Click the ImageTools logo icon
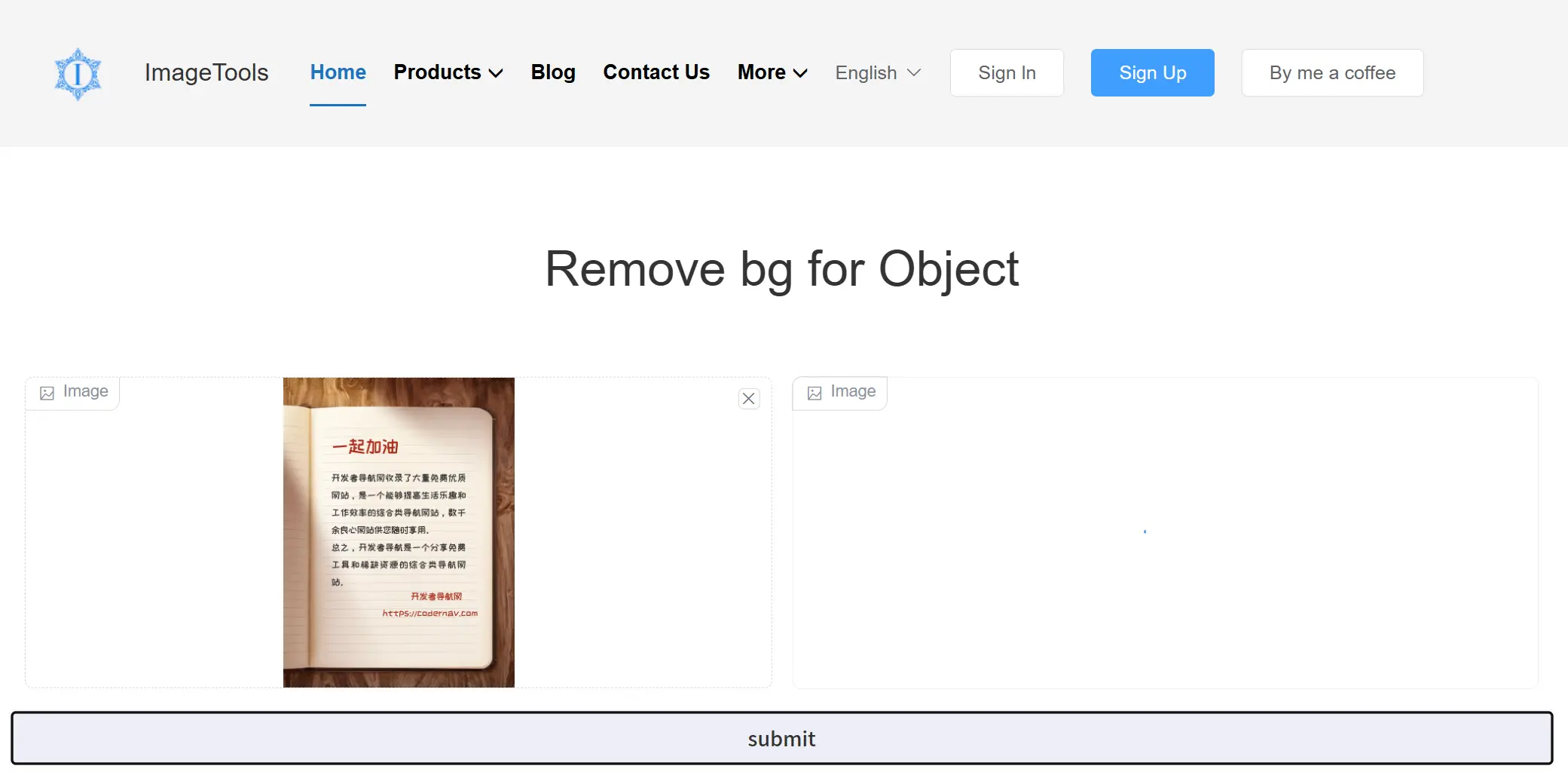 tap(78, 72)
